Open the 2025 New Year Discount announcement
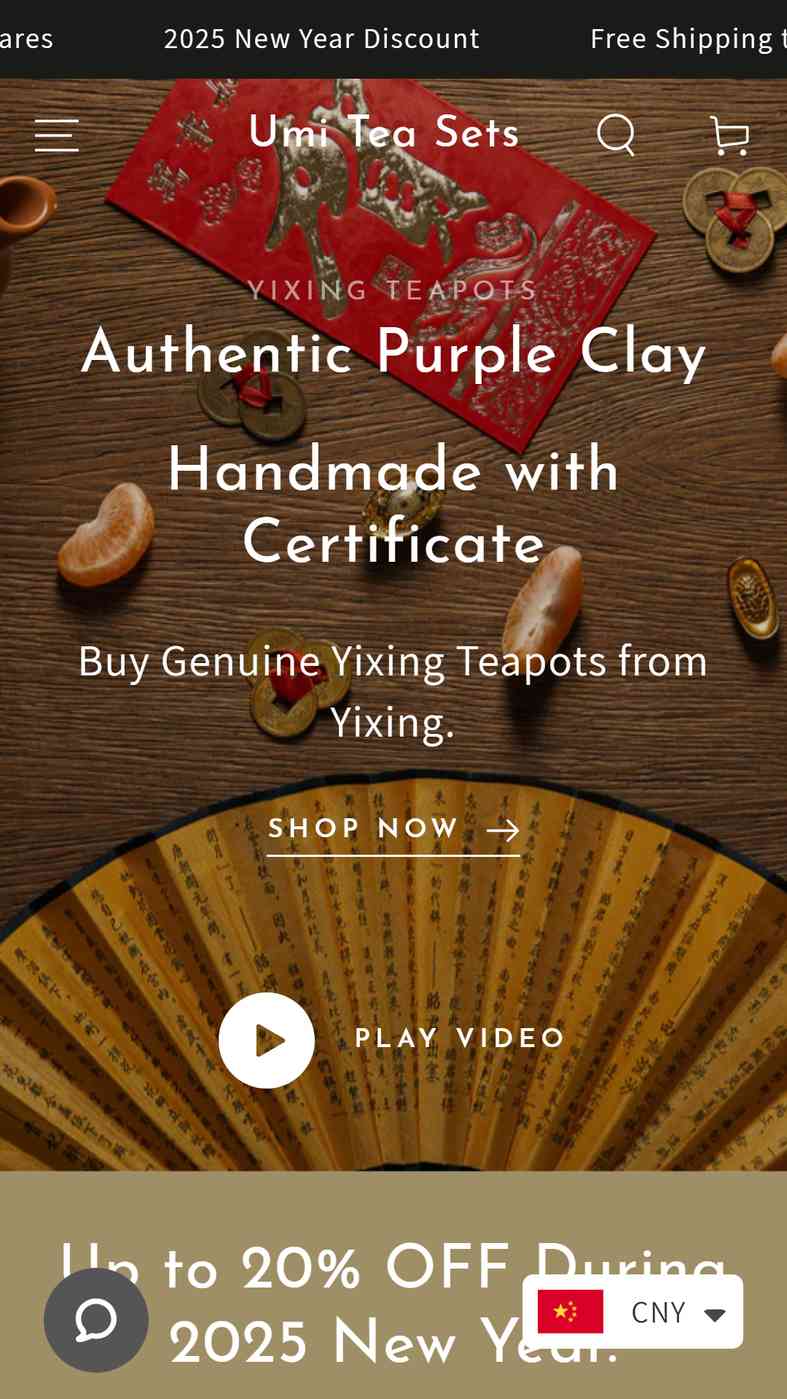The height and width of the screenshot is (1399, 787). [x=322, y=38]
